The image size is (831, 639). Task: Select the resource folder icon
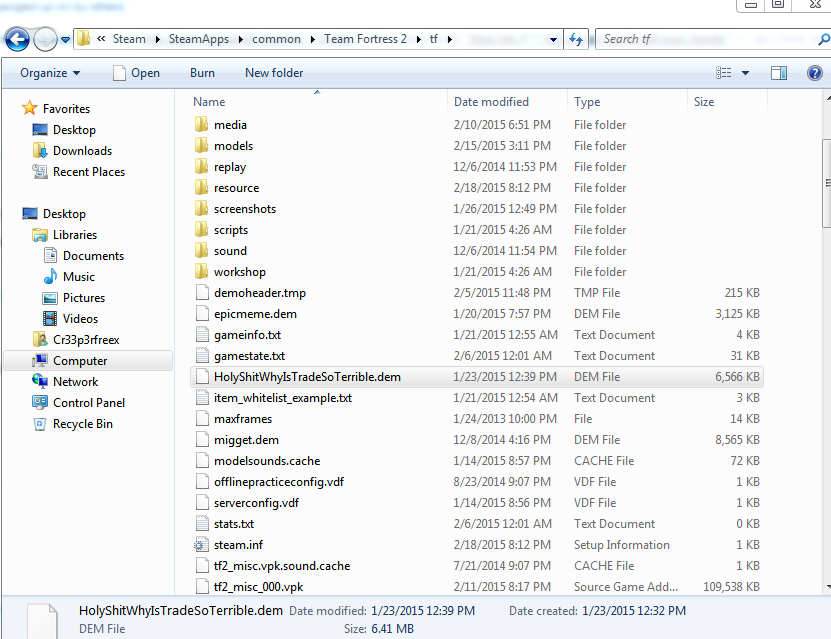tap(201, 188)
